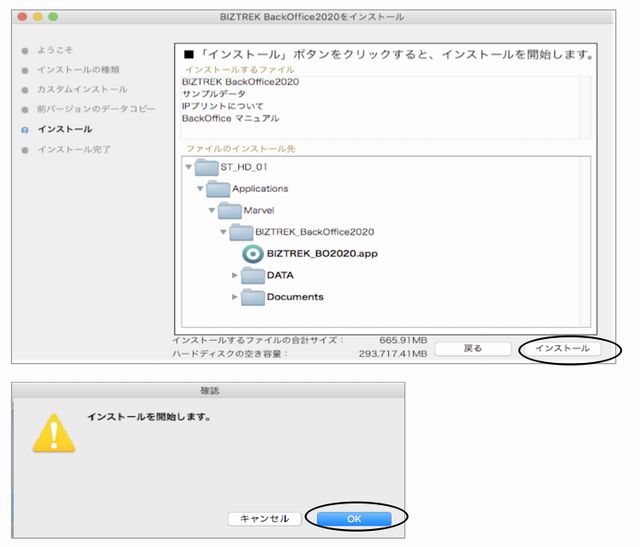640x547 pixels.
Task: Click the インストール button to start
Action: click(561, 348)
